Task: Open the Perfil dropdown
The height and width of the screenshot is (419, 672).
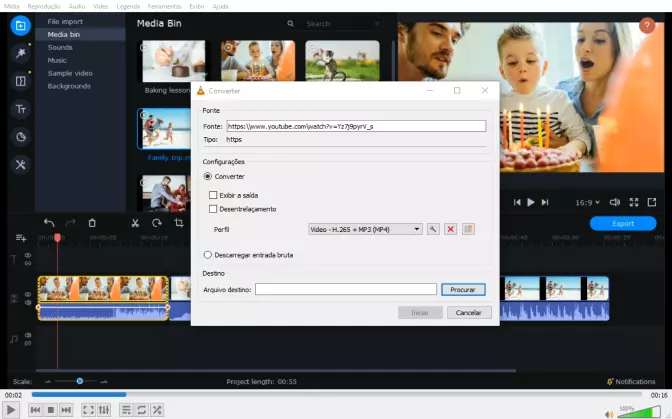Action: click(x=365, y=229)
